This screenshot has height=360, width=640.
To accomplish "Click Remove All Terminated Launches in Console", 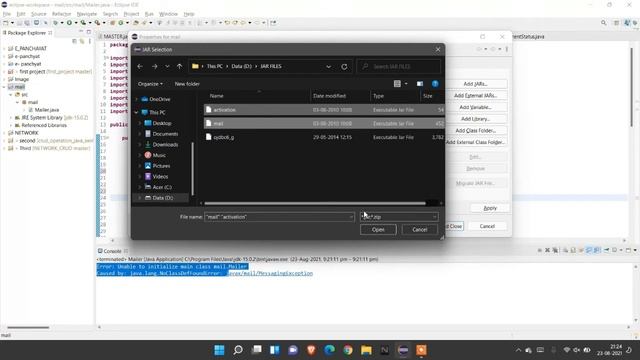I will pyautogui.click(x=555, y=250).
